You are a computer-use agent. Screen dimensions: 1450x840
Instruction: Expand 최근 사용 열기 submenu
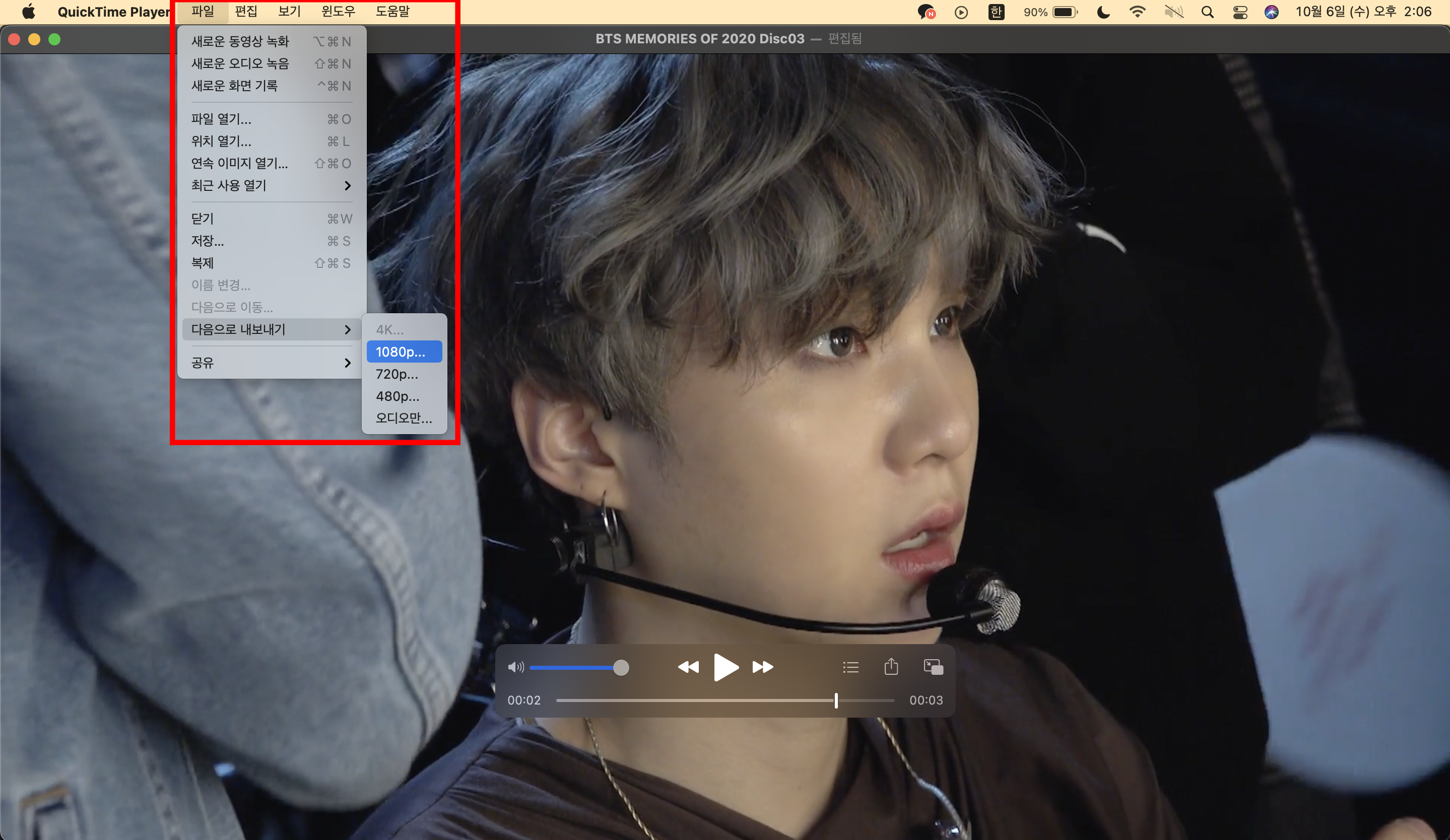272,186
